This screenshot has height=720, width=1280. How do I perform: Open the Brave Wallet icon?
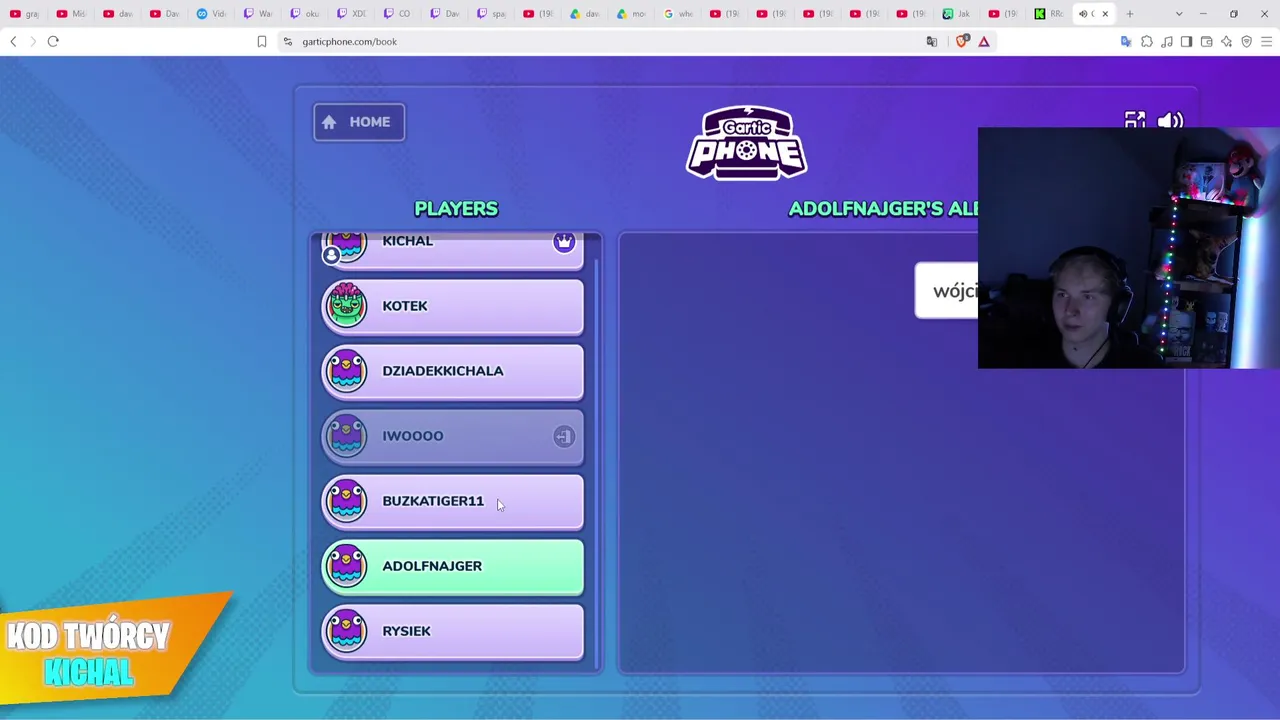1207,41
